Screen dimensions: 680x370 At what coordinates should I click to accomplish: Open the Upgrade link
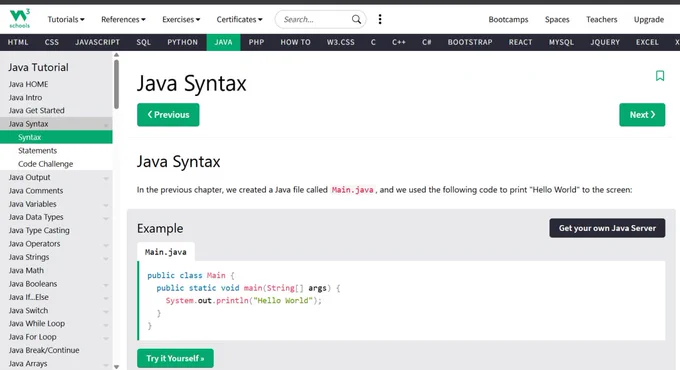649,19
